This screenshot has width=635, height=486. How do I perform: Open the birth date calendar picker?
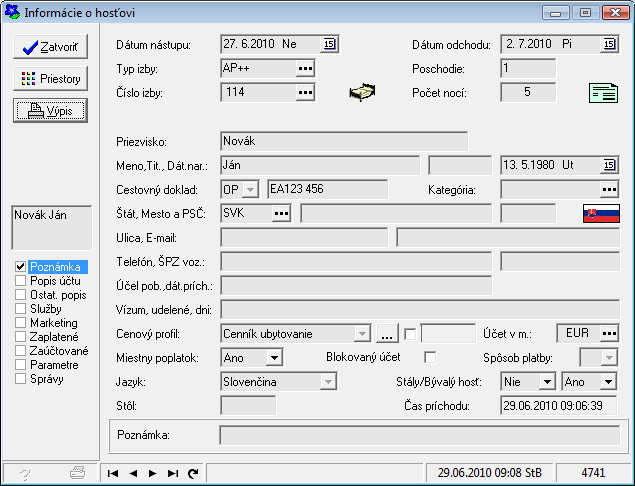click(x=609, y=165)
